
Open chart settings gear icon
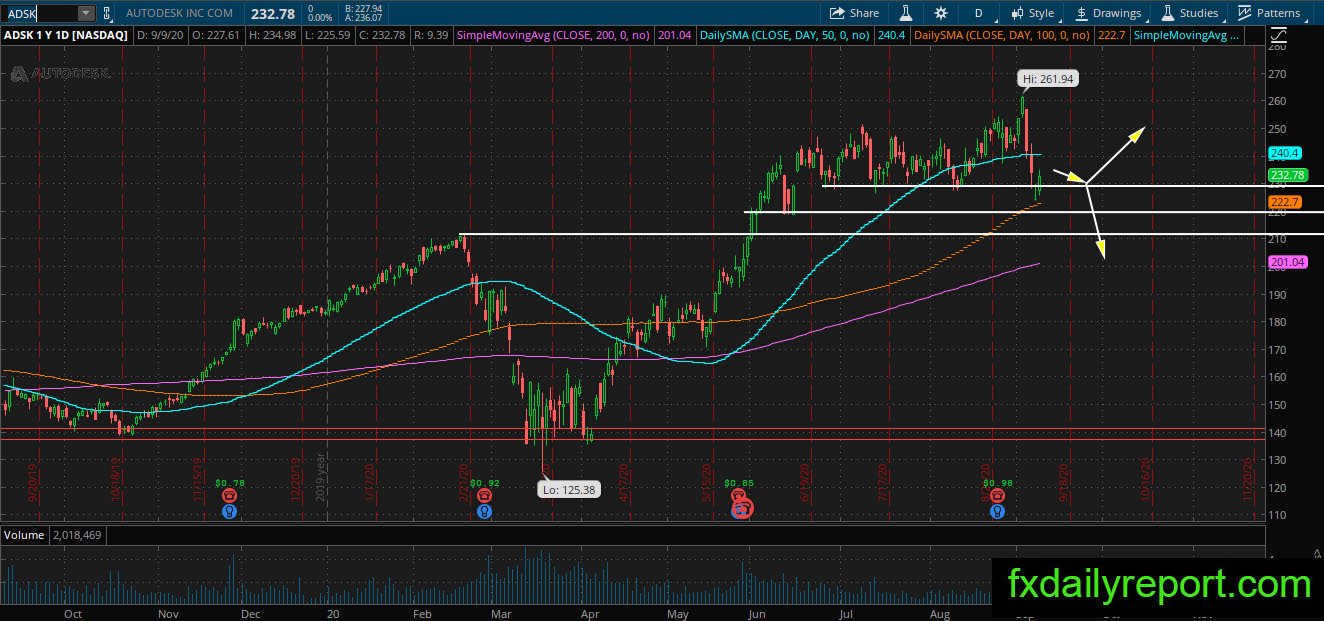point(940,13)
